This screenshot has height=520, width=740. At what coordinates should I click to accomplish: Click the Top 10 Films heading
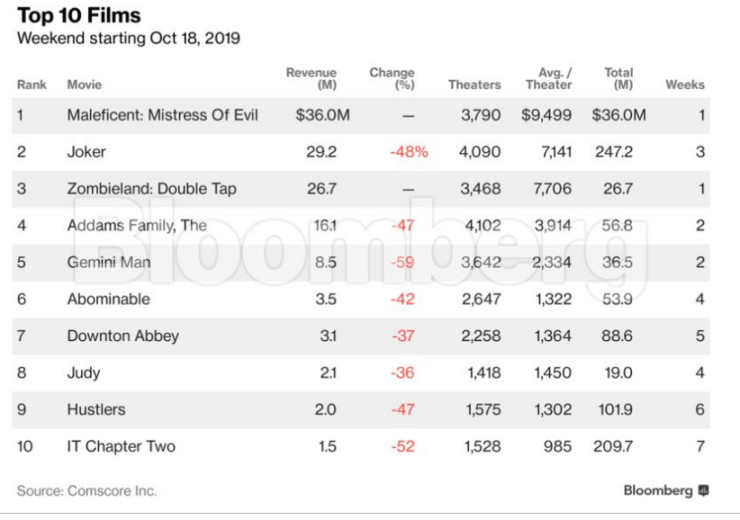pos(78,16)
